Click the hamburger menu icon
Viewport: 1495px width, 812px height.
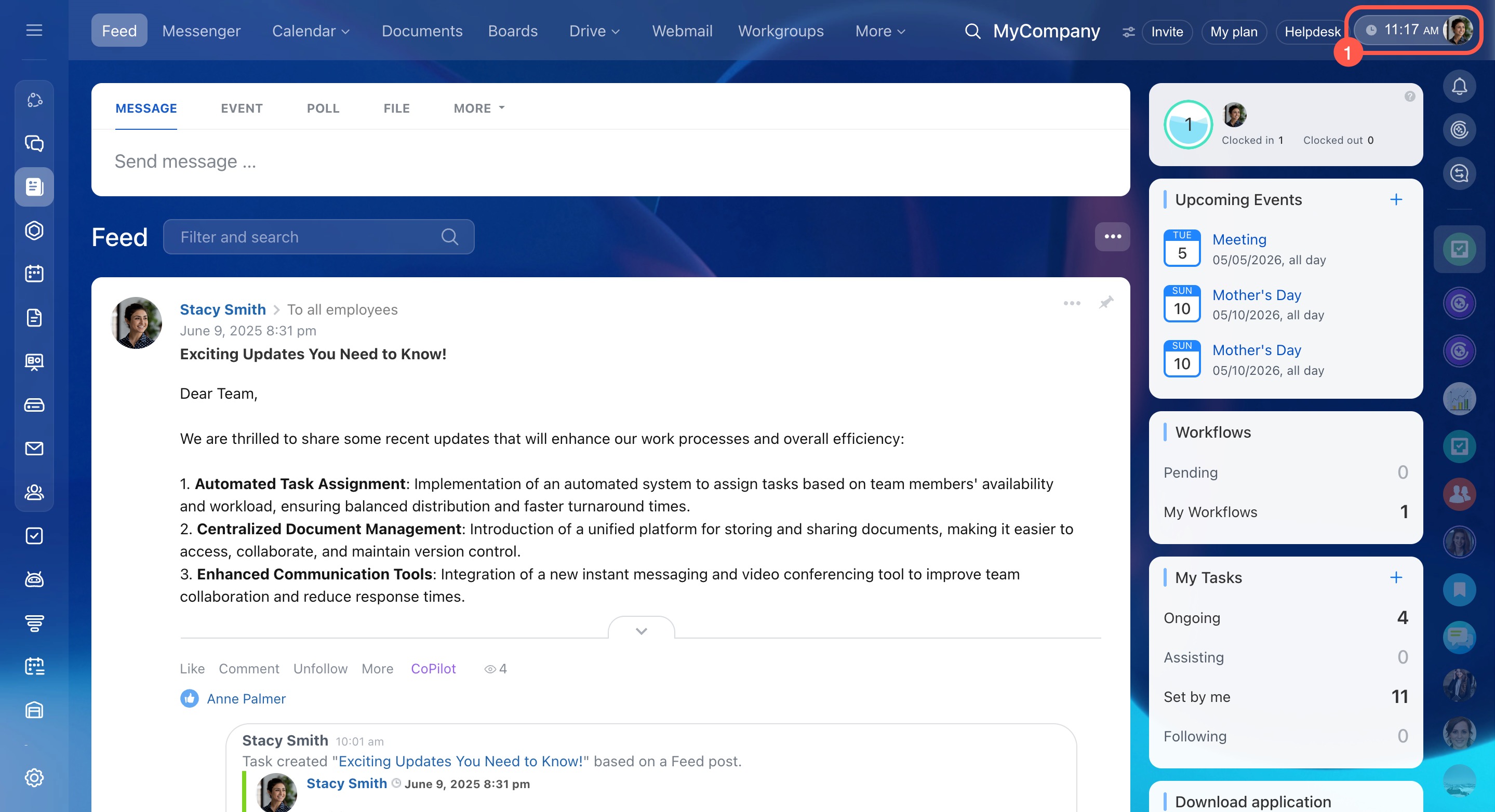pyautogui.click(x=34, y=30)
